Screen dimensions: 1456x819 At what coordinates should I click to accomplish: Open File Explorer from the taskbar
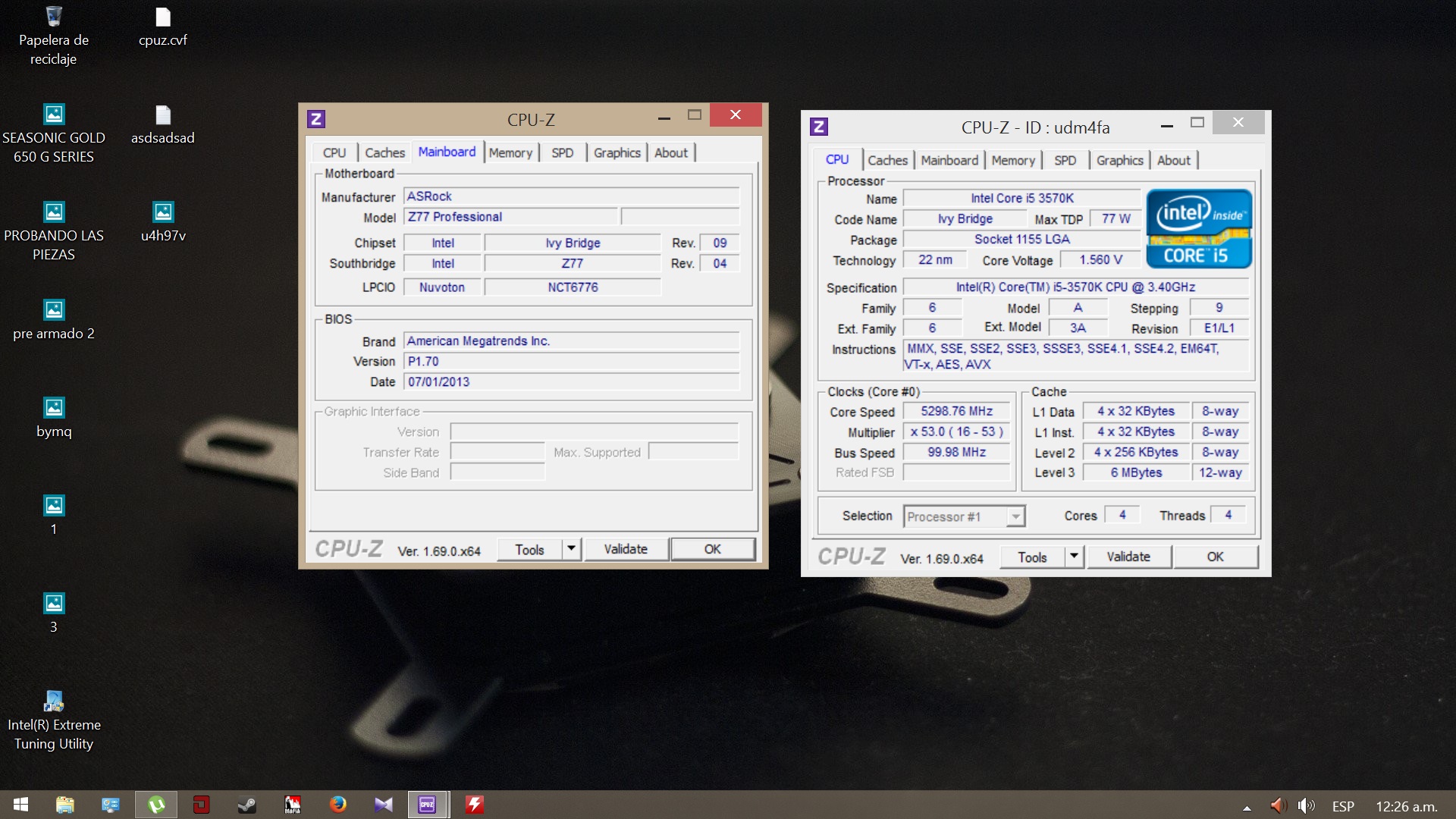(65, 805)
